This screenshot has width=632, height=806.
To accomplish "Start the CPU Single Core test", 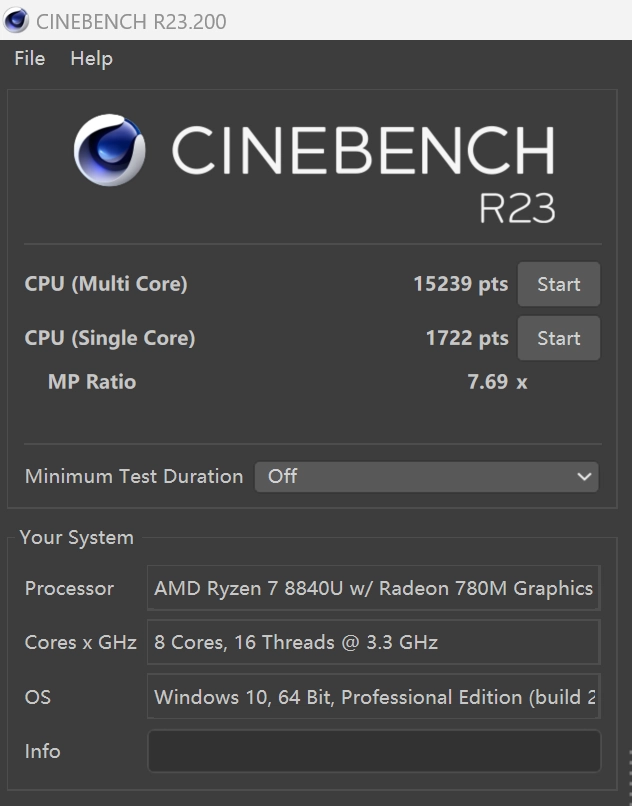I will point(558,338).
